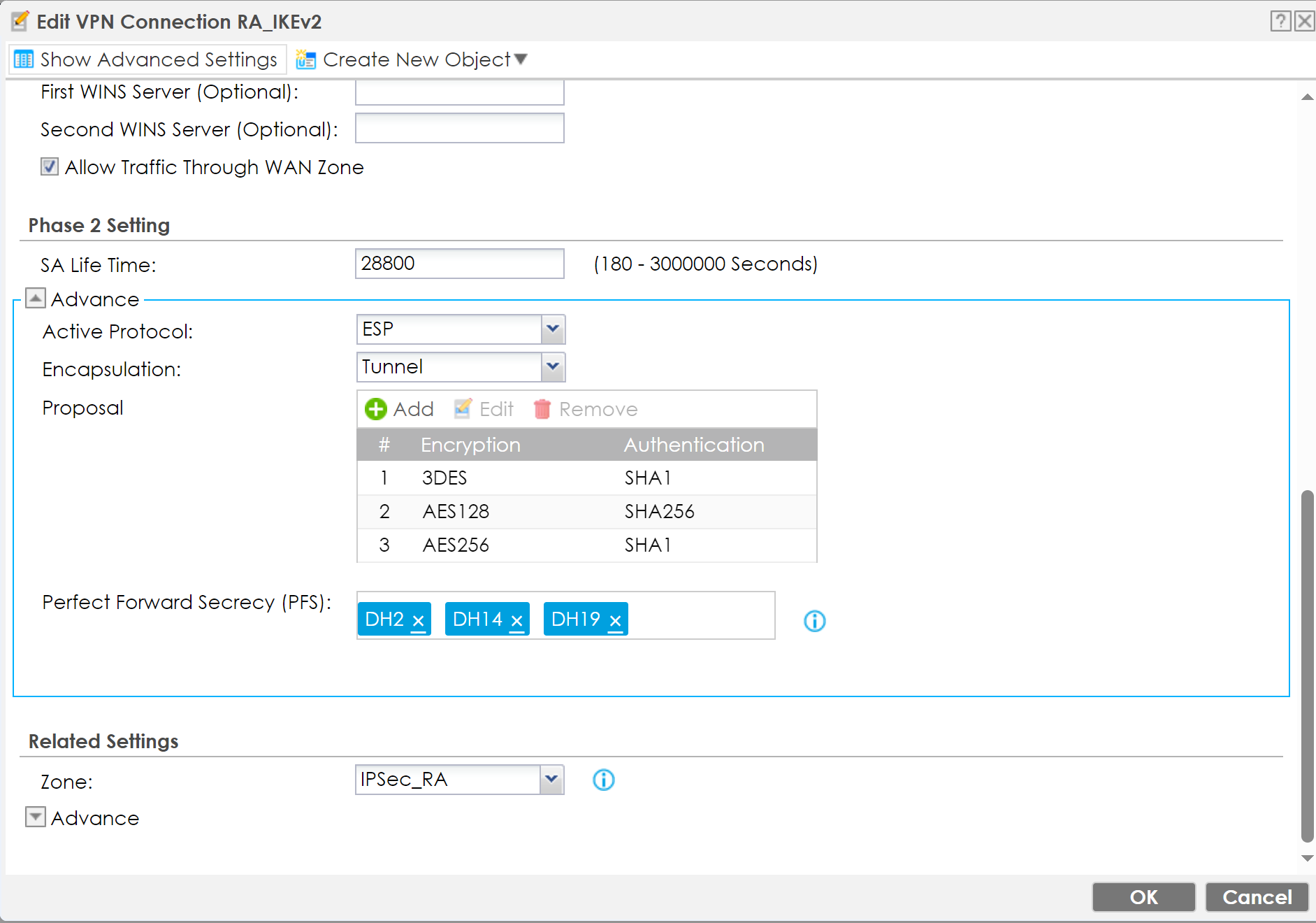Image resolution: width=1316 pixels, height=923 pixels.
Task: Click the Zone info icon
Action: click(x=604, y=780)
